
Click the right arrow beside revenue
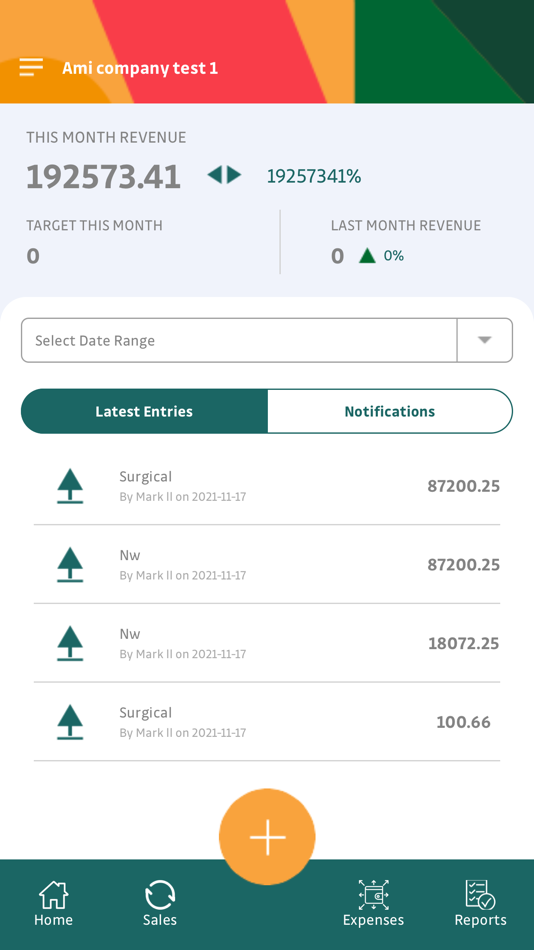pyautogui.click(x=234, y=175)
